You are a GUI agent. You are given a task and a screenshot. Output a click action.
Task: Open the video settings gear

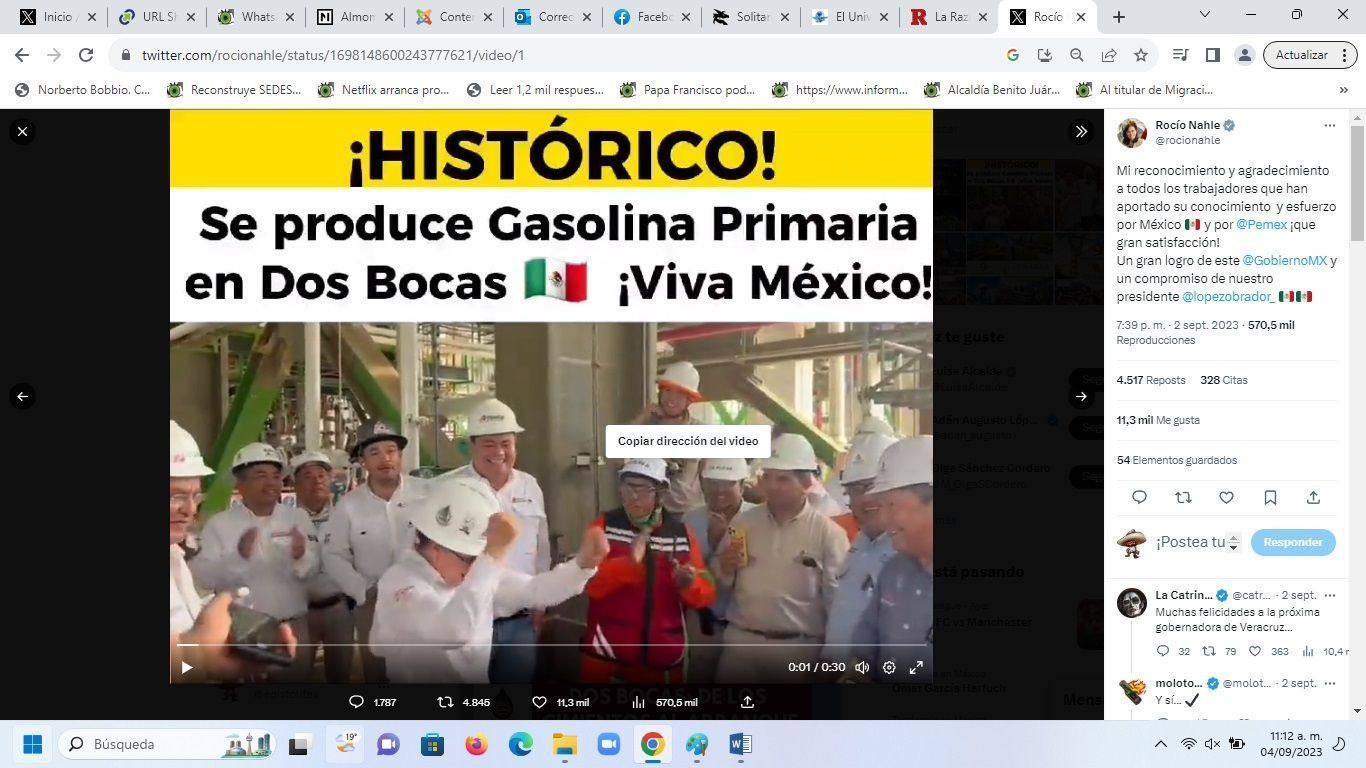[889, 667]
